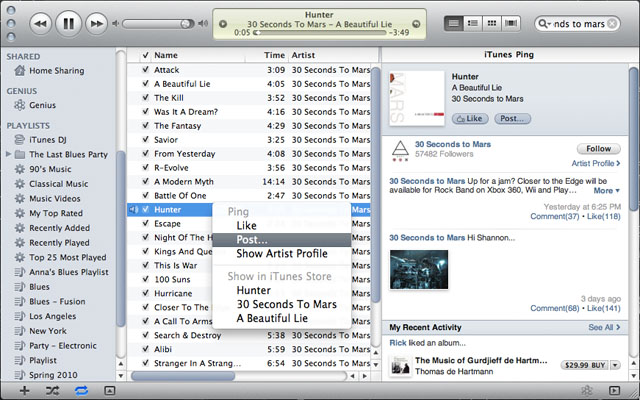
Task: Select A Beautiful Lie menu entry
Action: (282, 318)
